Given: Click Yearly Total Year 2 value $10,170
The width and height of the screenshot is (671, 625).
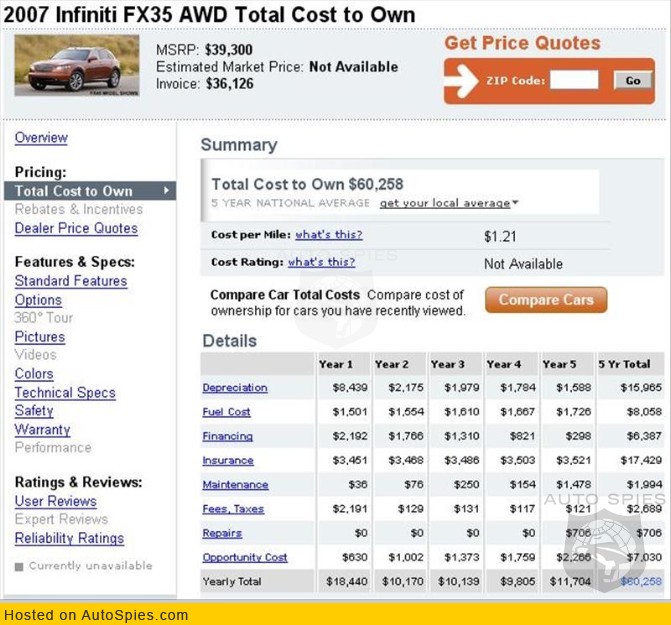Looking at the screenshot, I should pyautogui.click(x=403, y=581).
